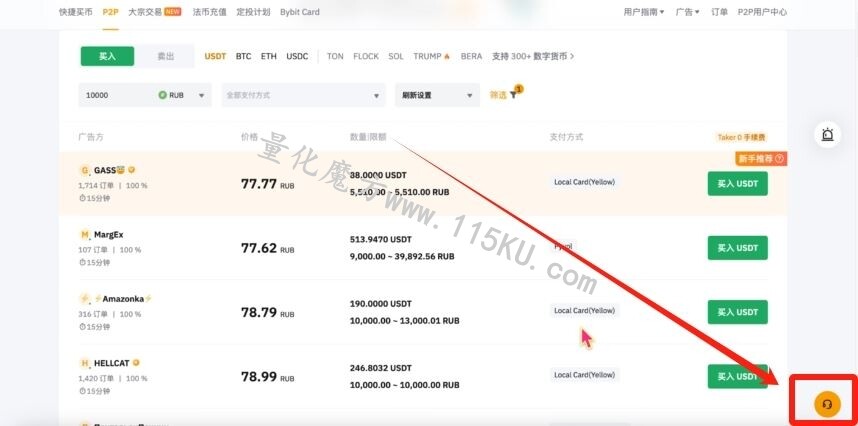Click the 513.9470 USDT quantity

click(x=381, y=240)
